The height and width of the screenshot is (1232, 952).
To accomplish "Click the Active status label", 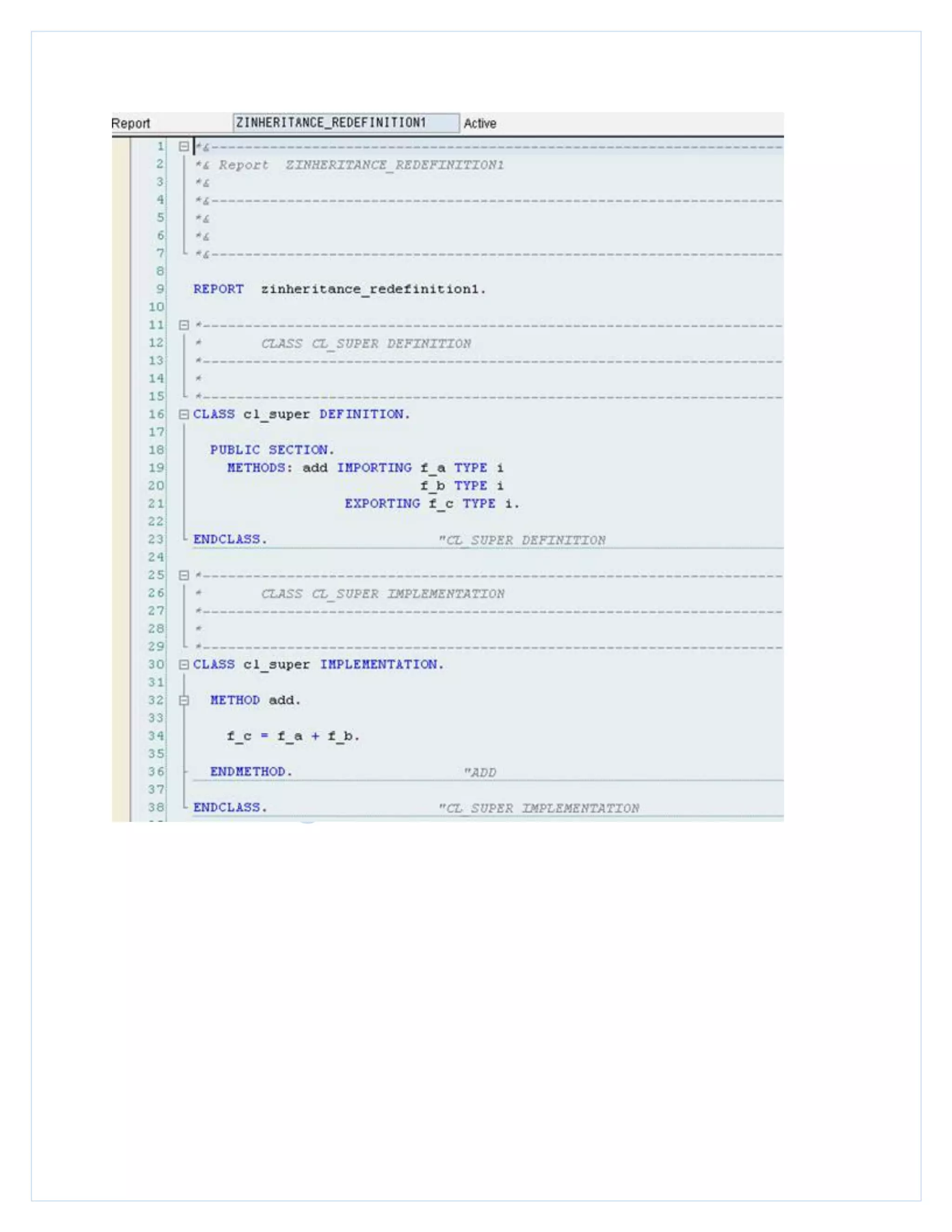I will (x=480, y=124).
